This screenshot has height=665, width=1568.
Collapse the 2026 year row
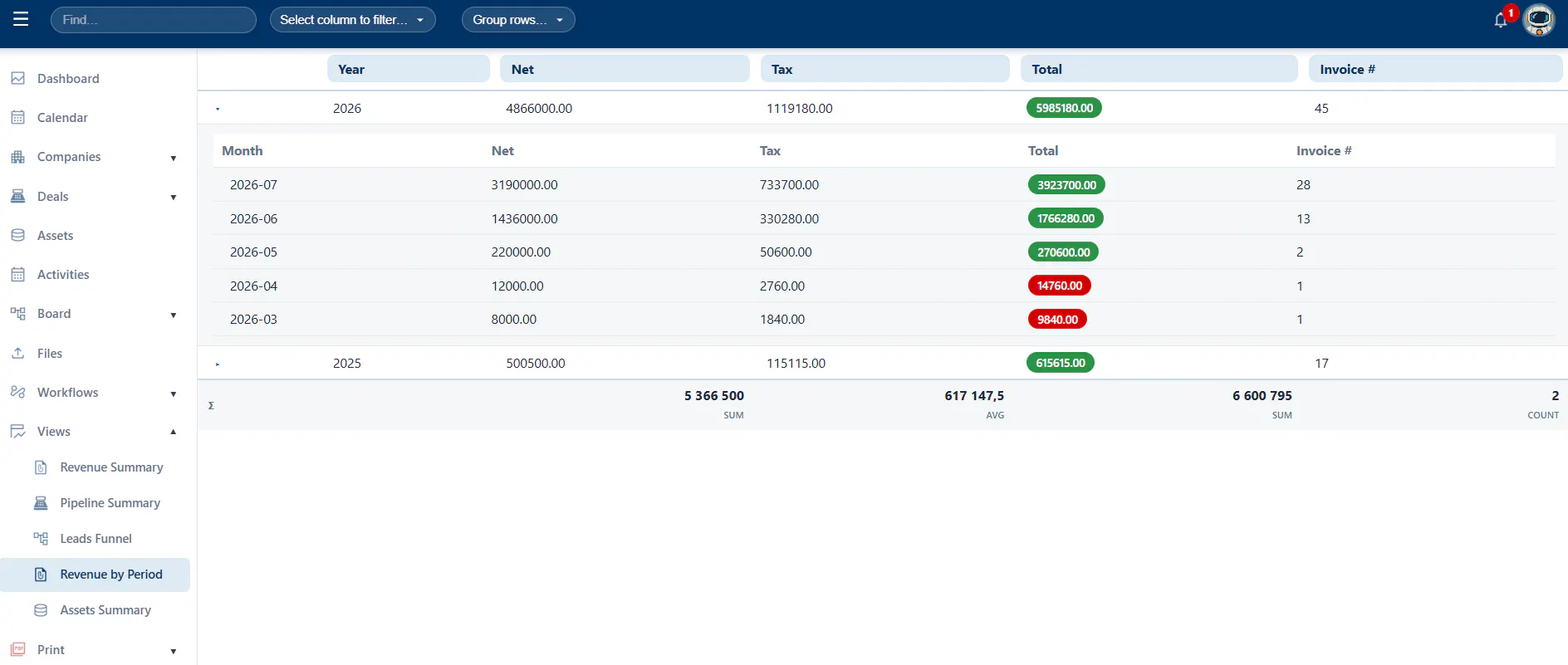click(x=218, y=109)
